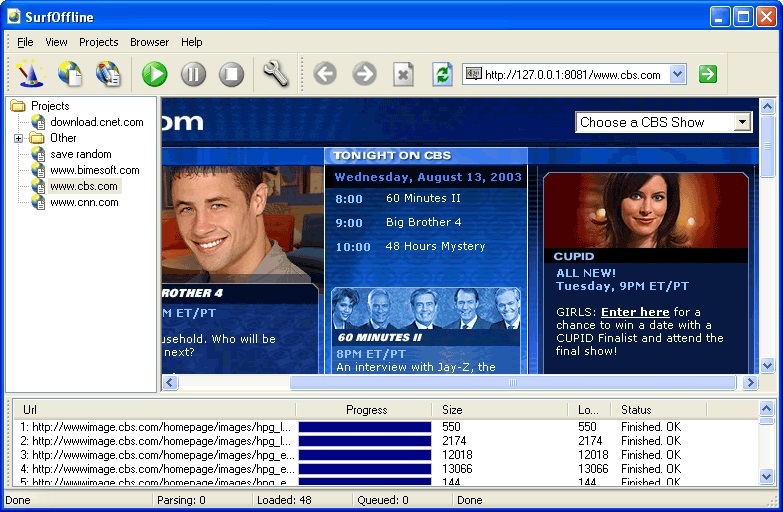This screenshot has height=512, width=783.
Task: Click the New Project wizard icon
Action: coord(32,74)
